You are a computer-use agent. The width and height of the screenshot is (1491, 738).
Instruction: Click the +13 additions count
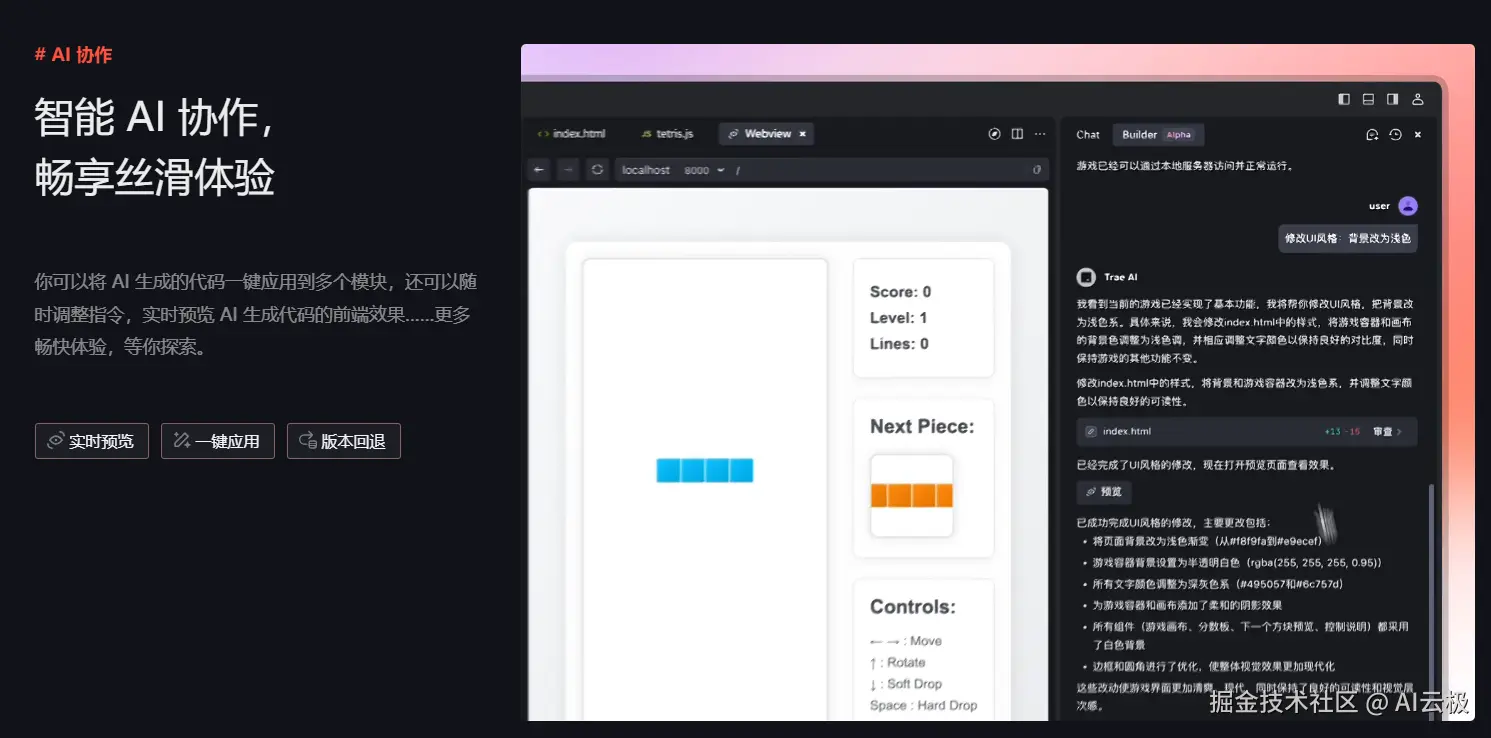(1332, 432)
